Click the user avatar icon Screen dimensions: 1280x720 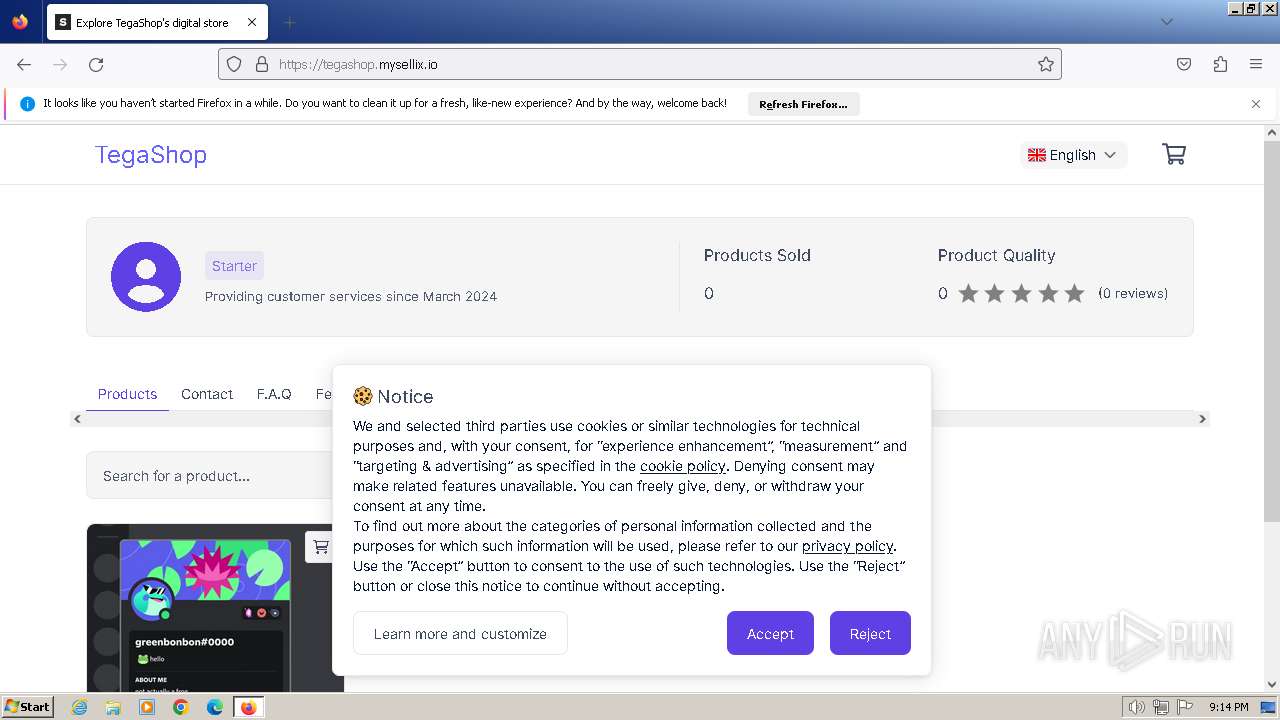tap(146, 277)
